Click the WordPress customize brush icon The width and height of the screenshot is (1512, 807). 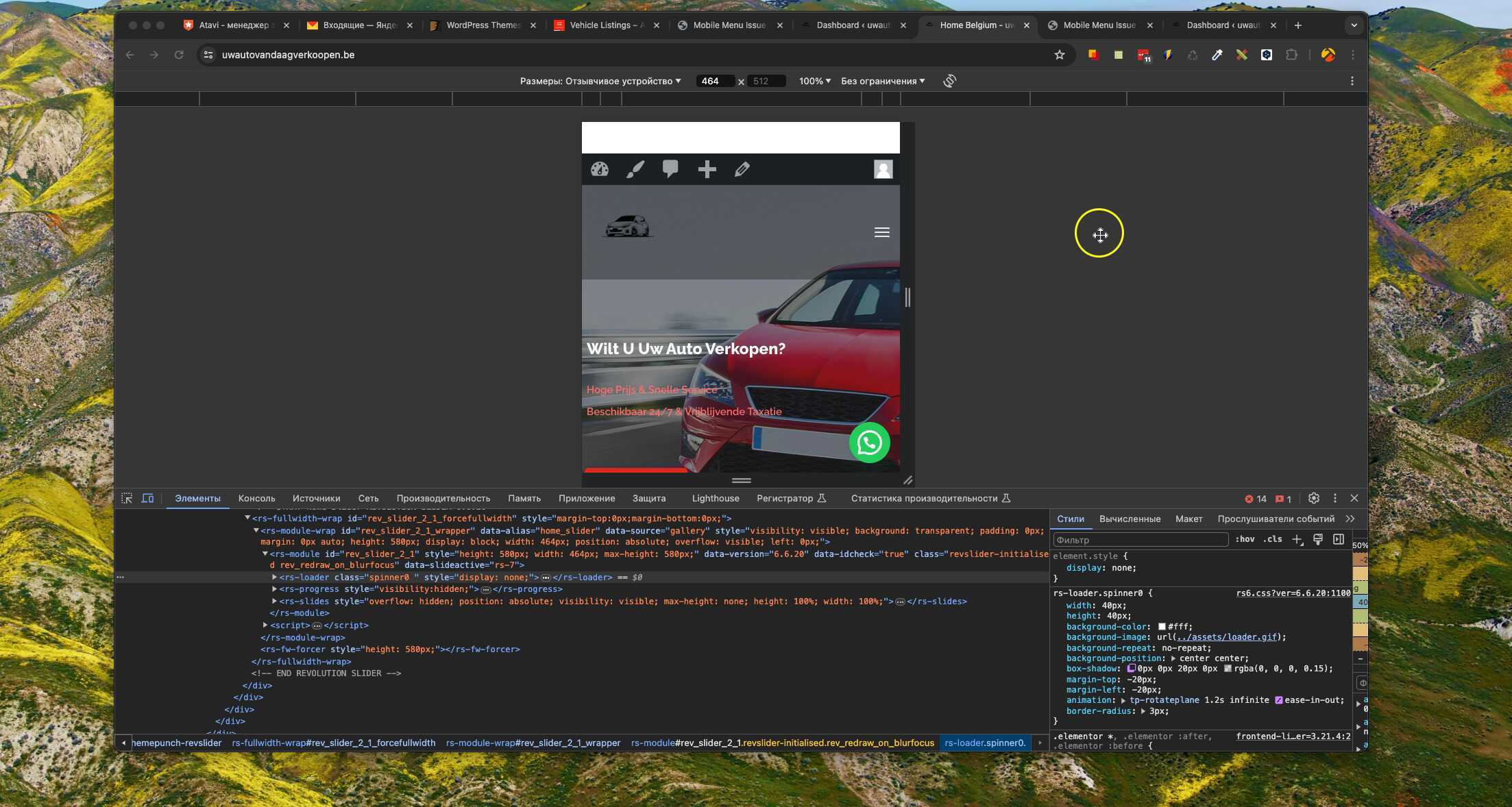[635, 169]
